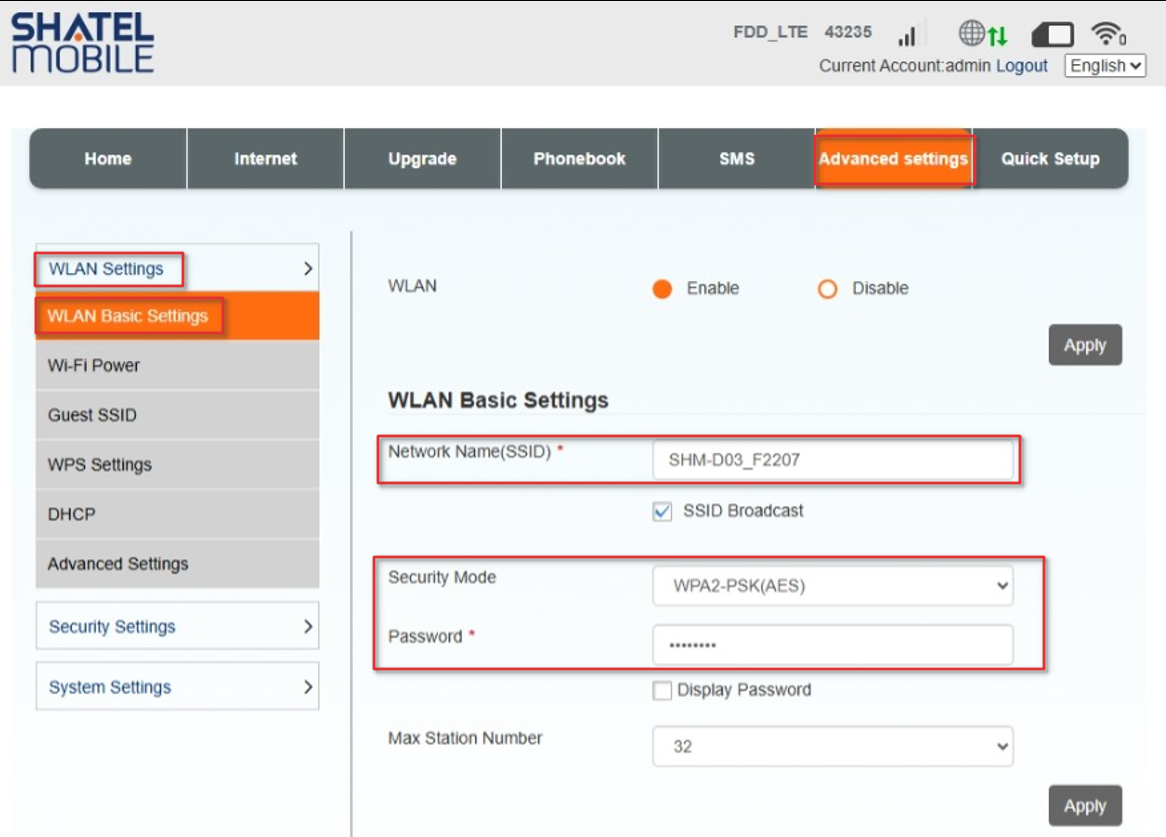Expand the System Settings section
1166x837 pixels.
[x=177, y=687]
